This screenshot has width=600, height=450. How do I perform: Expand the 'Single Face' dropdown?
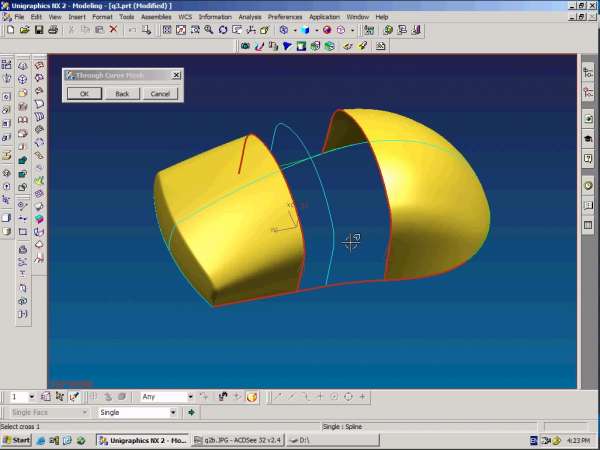[x=85, y=412]
